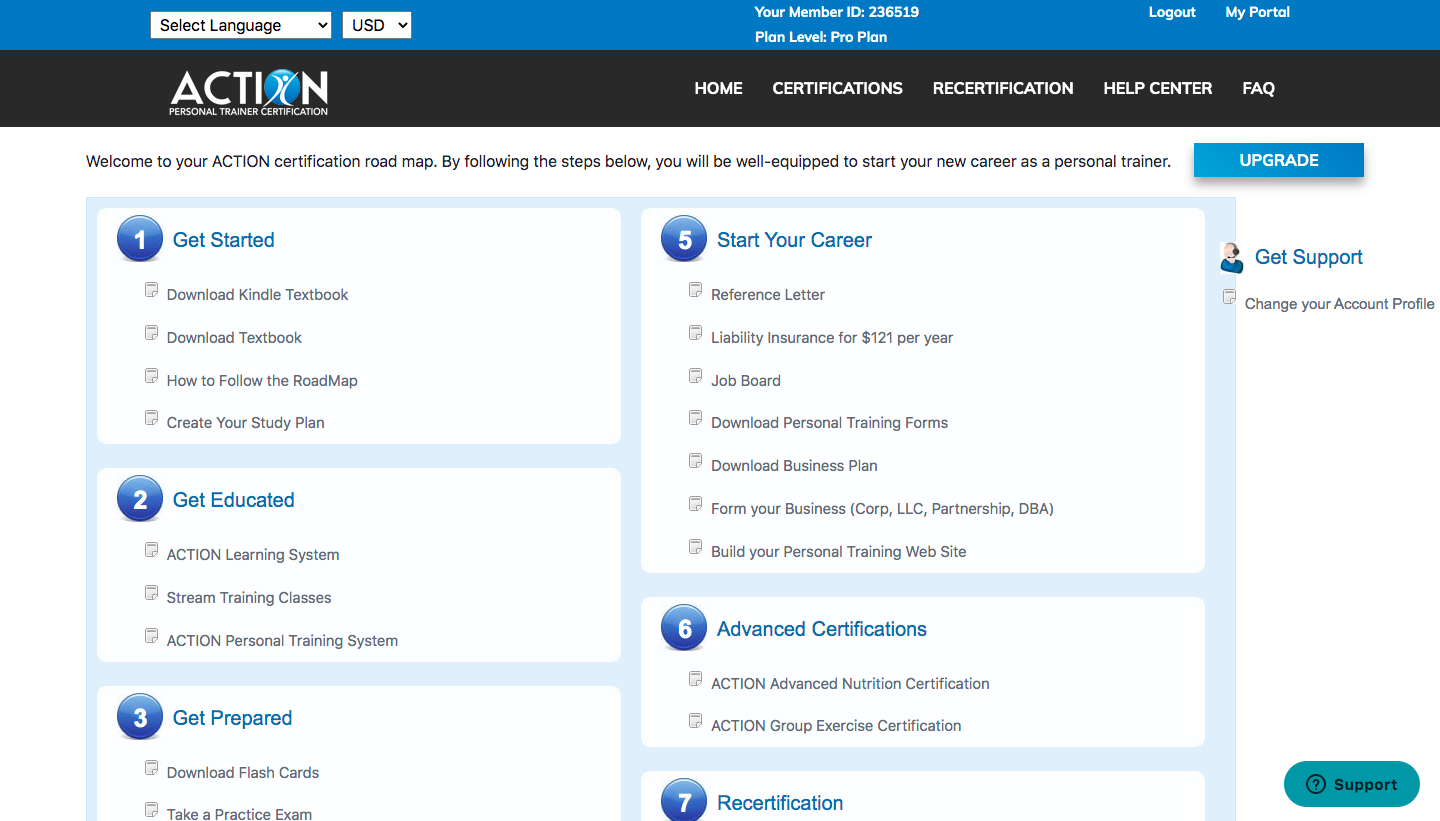Click document icon beside Job Board

coord(695,376)
